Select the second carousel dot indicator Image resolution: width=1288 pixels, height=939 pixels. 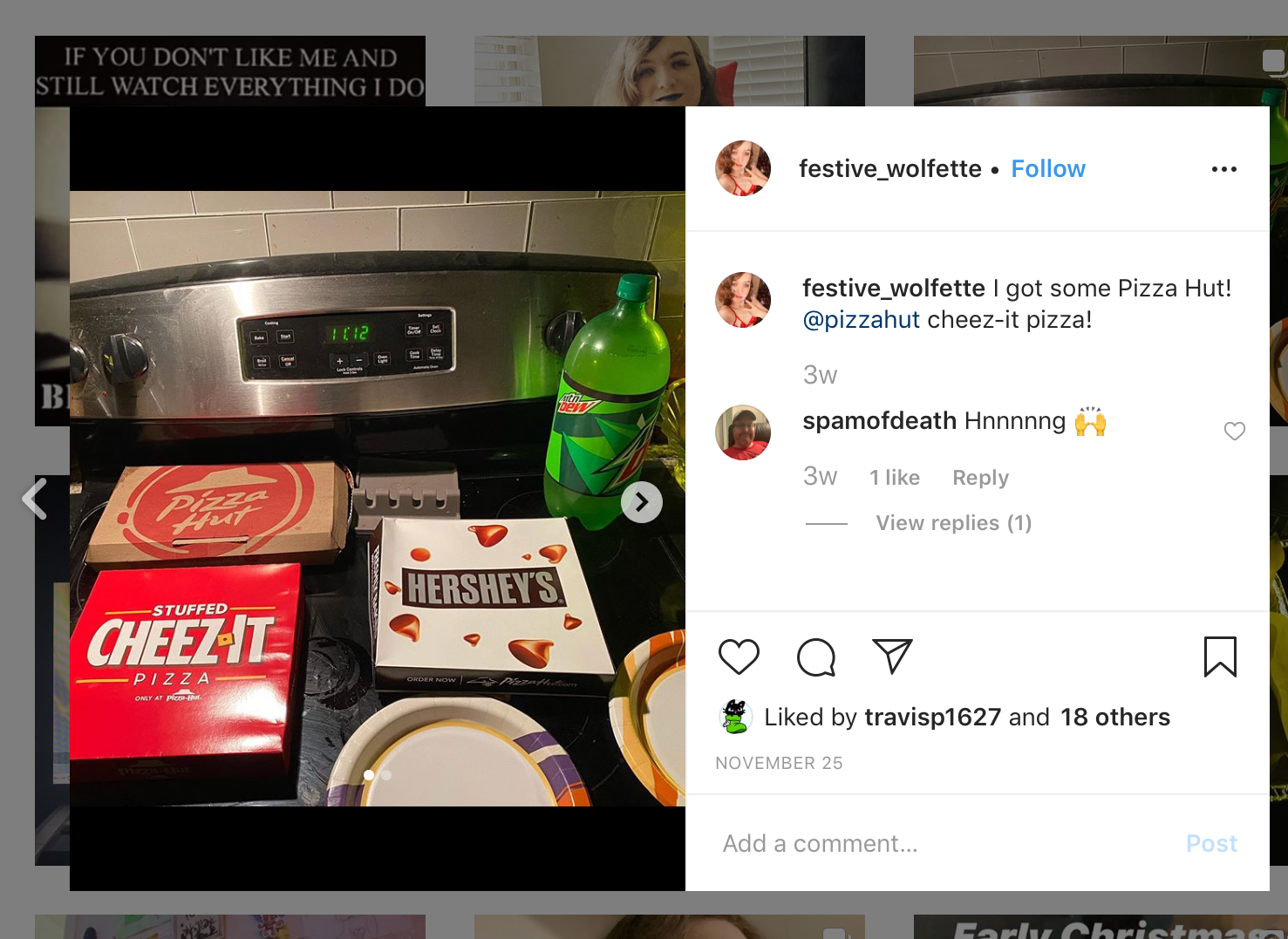[386, 775]
